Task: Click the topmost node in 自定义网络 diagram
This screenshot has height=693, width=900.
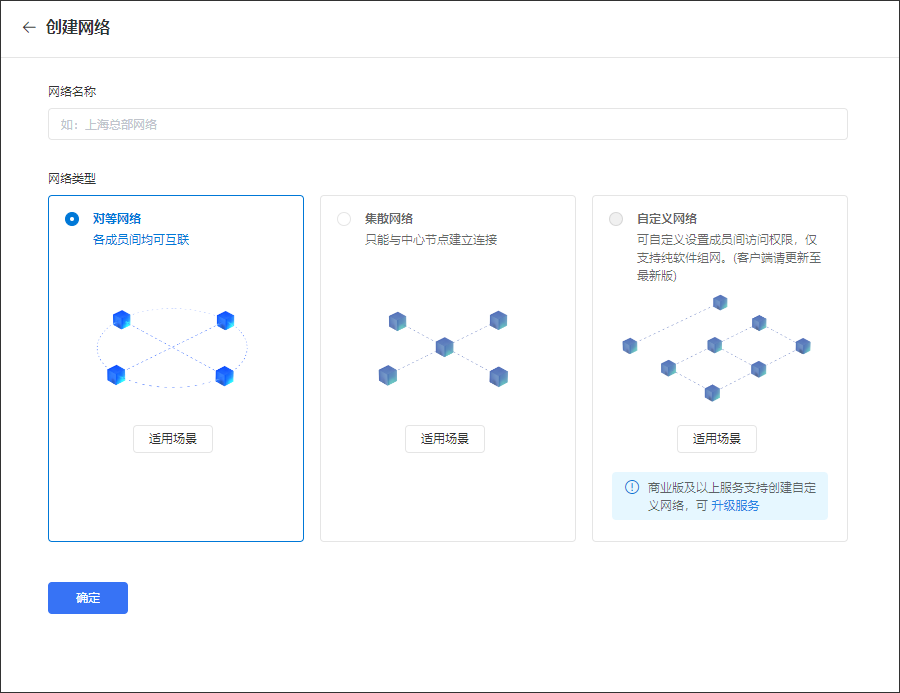Action: 720,302
